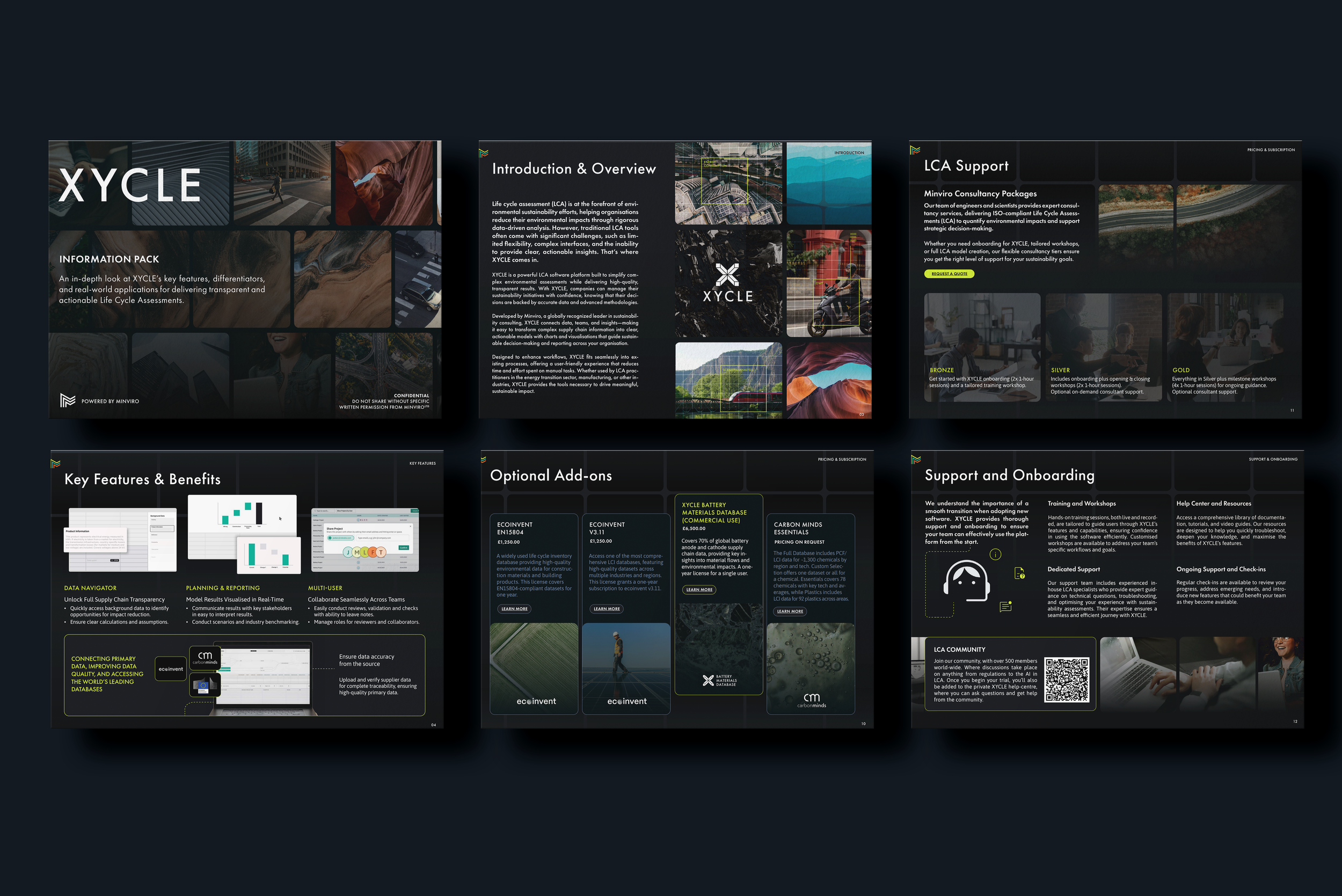Click the headset support agent icon
The width and height of the screenshot is (1342, 896).
966,580
